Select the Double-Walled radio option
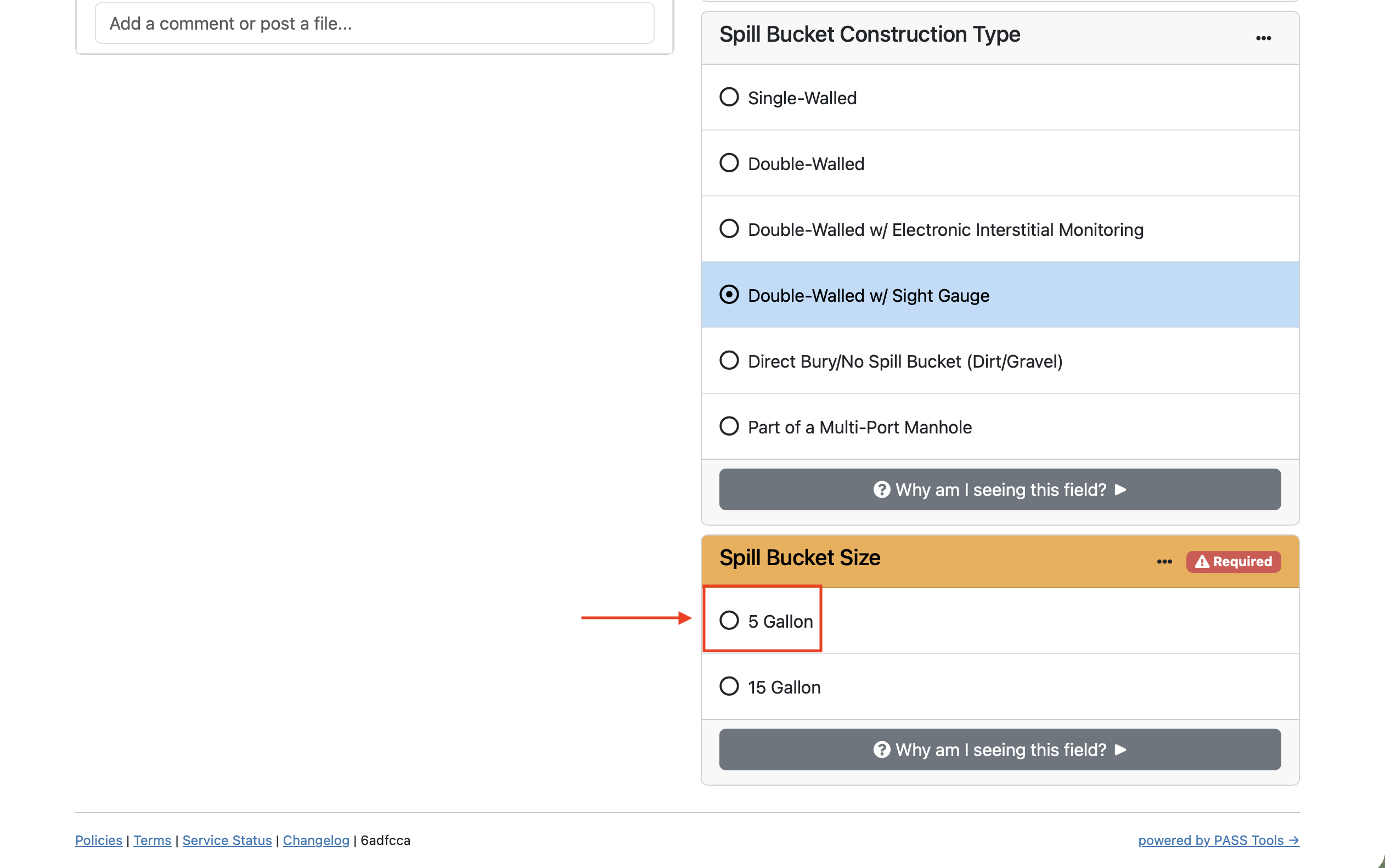Image resolution: width=1385 pixels, height=868 pixels. click(729, 163)
